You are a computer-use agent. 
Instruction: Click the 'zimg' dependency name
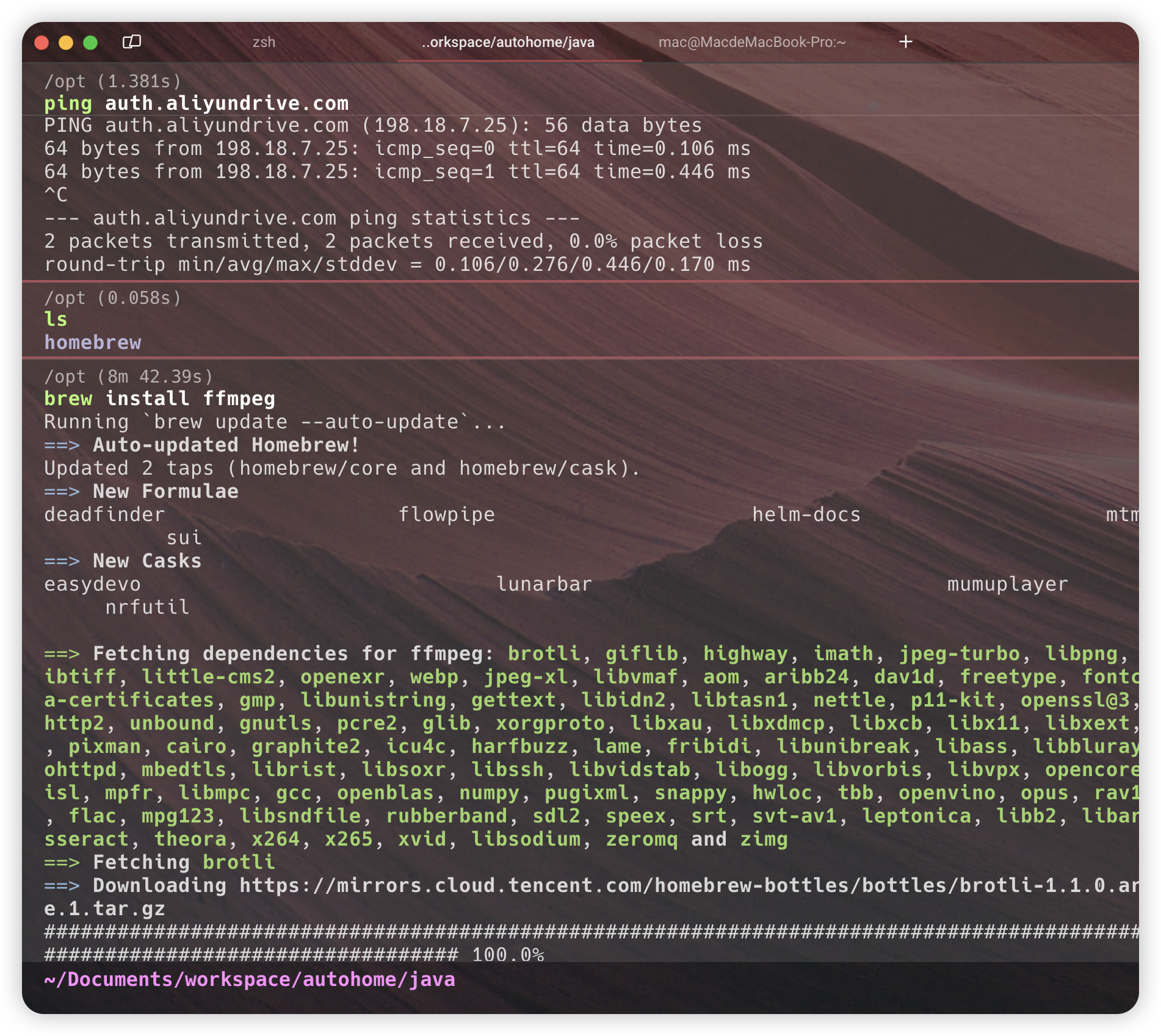coord(764,839)
